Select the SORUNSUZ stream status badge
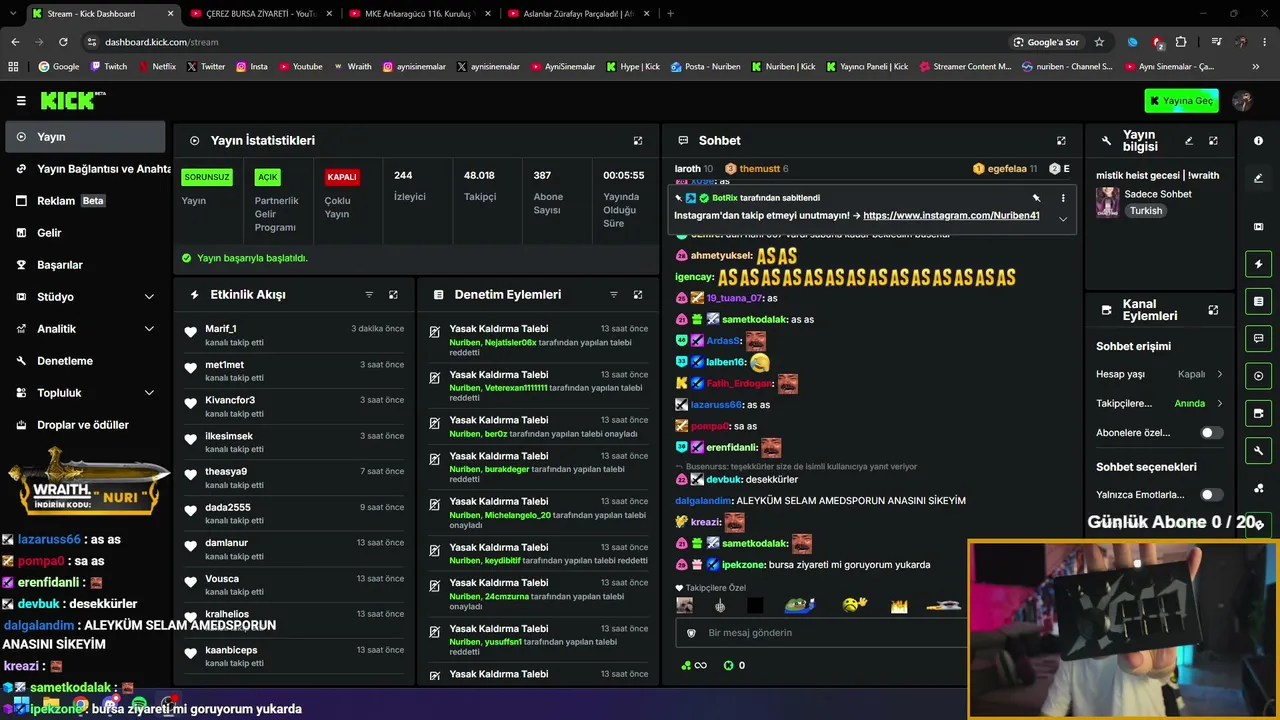Image resolution: width=1280 pixels, height=720 pixels. click(207, 177)
